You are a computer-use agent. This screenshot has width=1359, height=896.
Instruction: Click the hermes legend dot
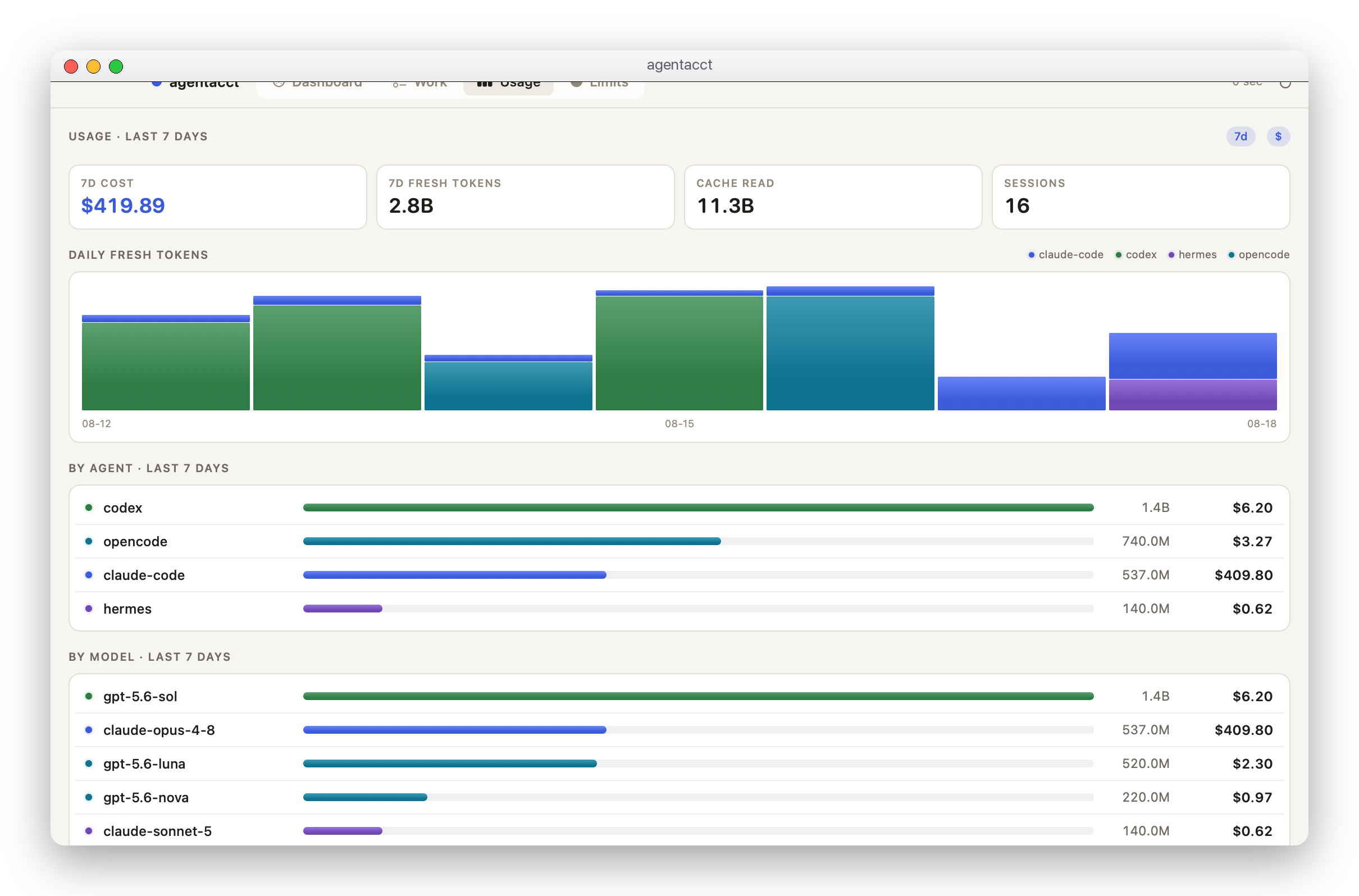(1171, 255)
